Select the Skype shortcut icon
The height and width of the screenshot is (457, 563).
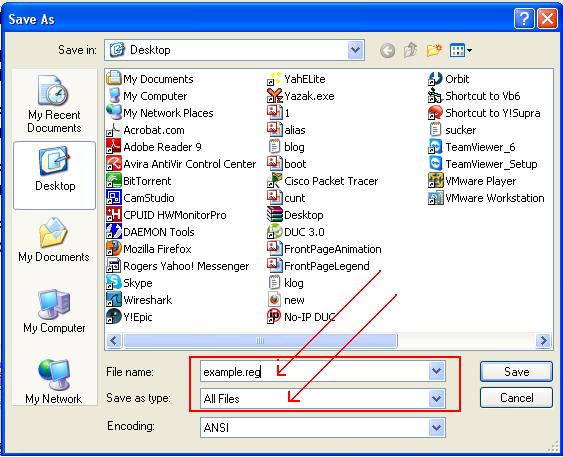pos(114,283)
